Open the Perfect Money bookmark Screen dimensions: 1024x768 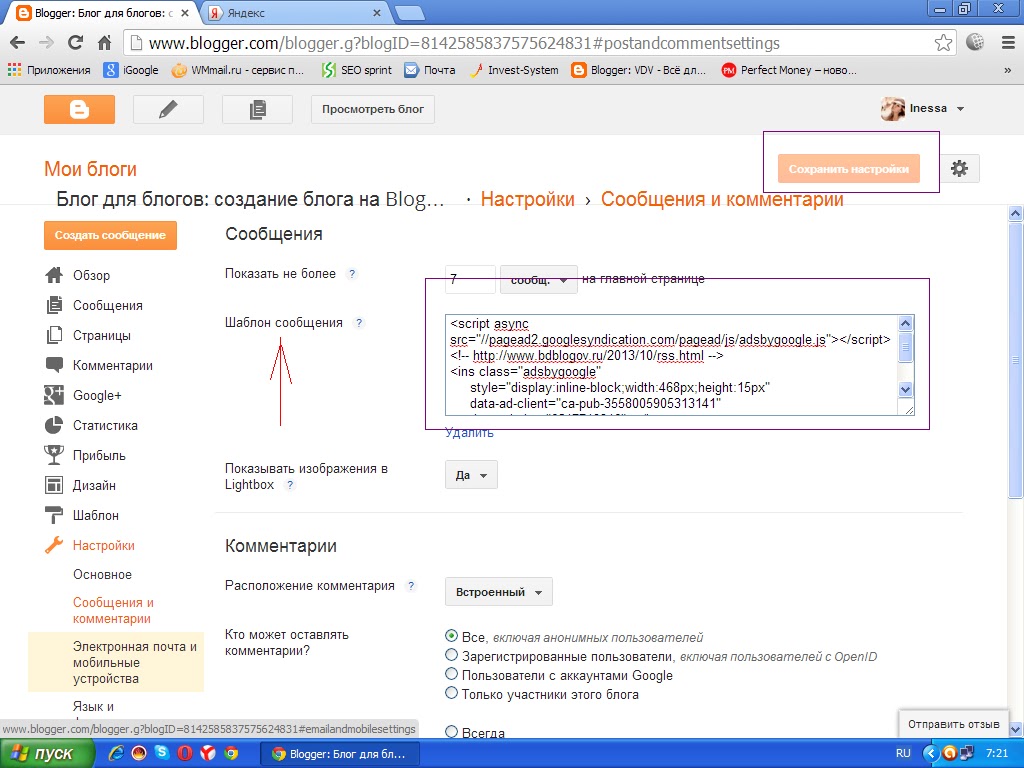pos(789,70)
